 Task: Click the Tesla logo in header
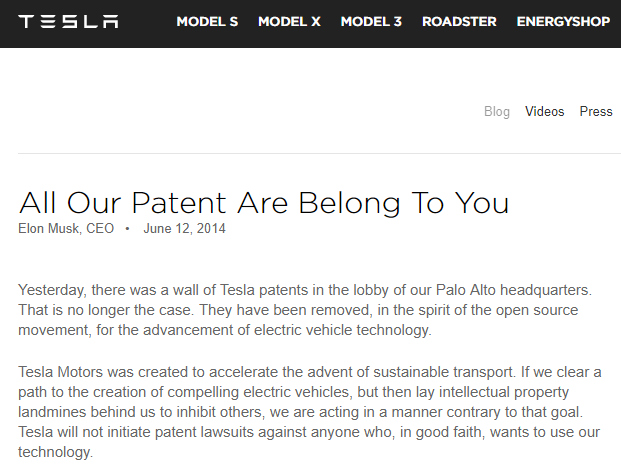tap(68, 21)
